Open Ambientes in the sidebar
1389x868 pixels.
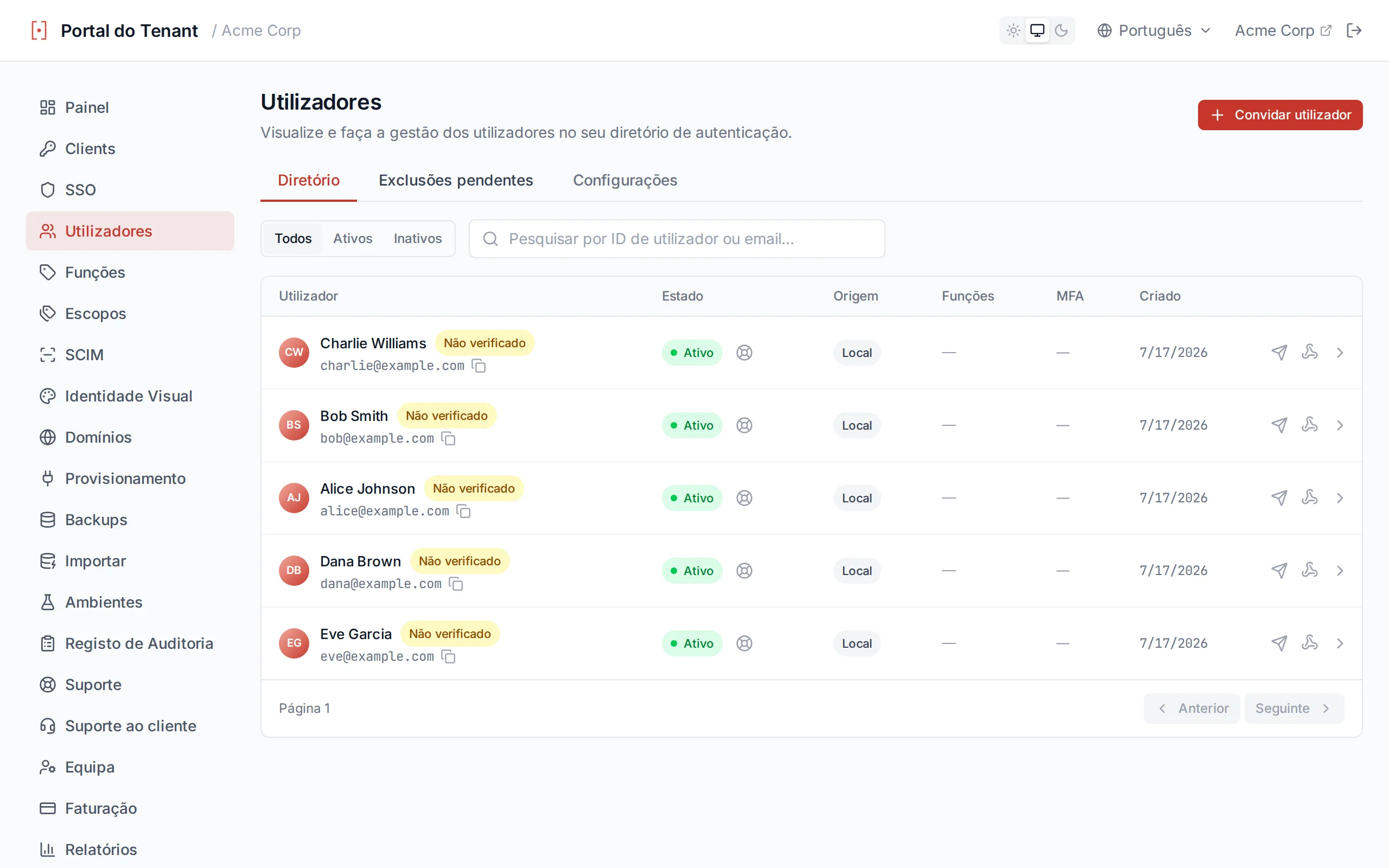point(130,602)
